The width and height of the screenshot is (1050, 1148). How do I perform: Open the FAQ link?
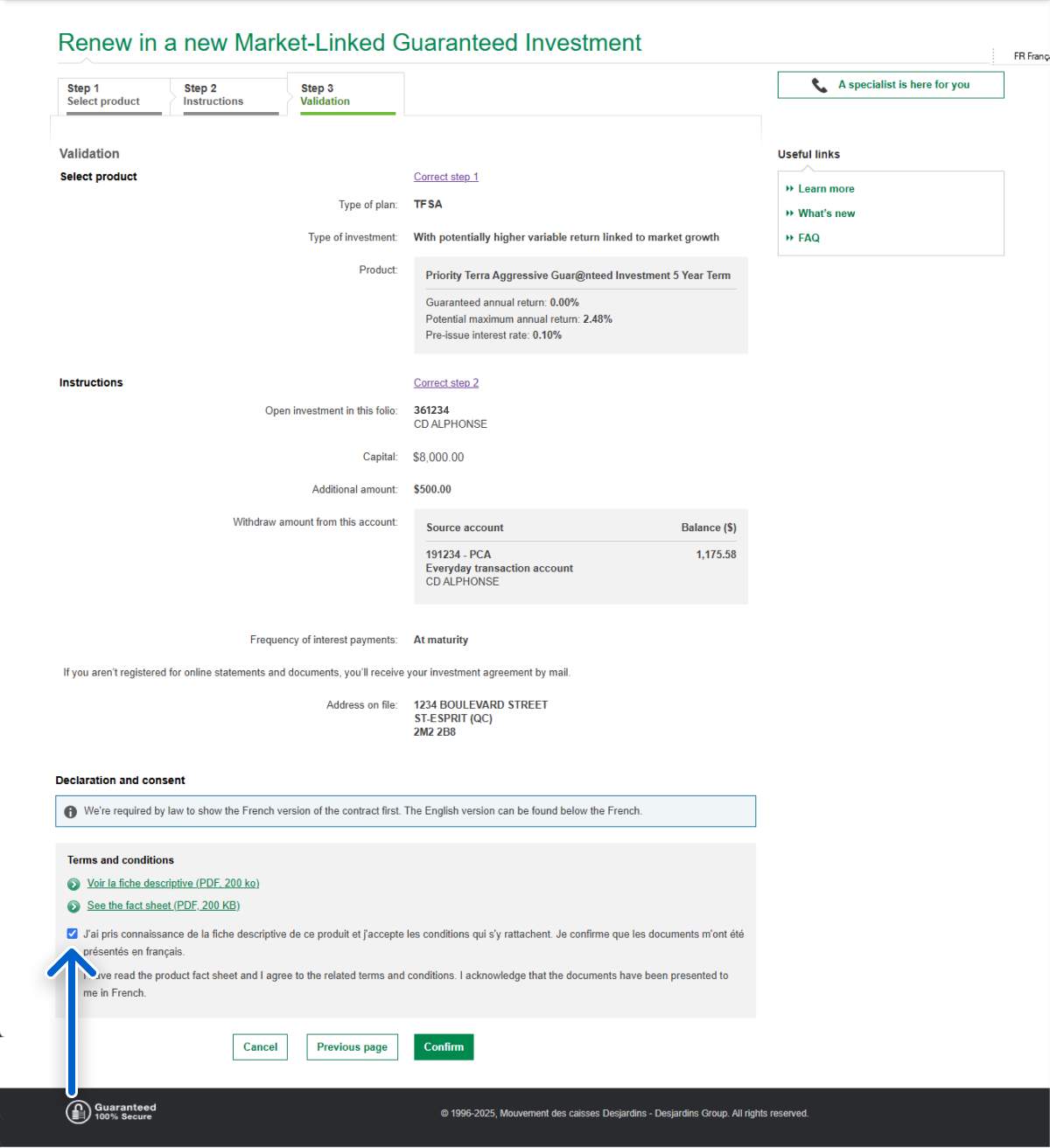click(808, 238)
